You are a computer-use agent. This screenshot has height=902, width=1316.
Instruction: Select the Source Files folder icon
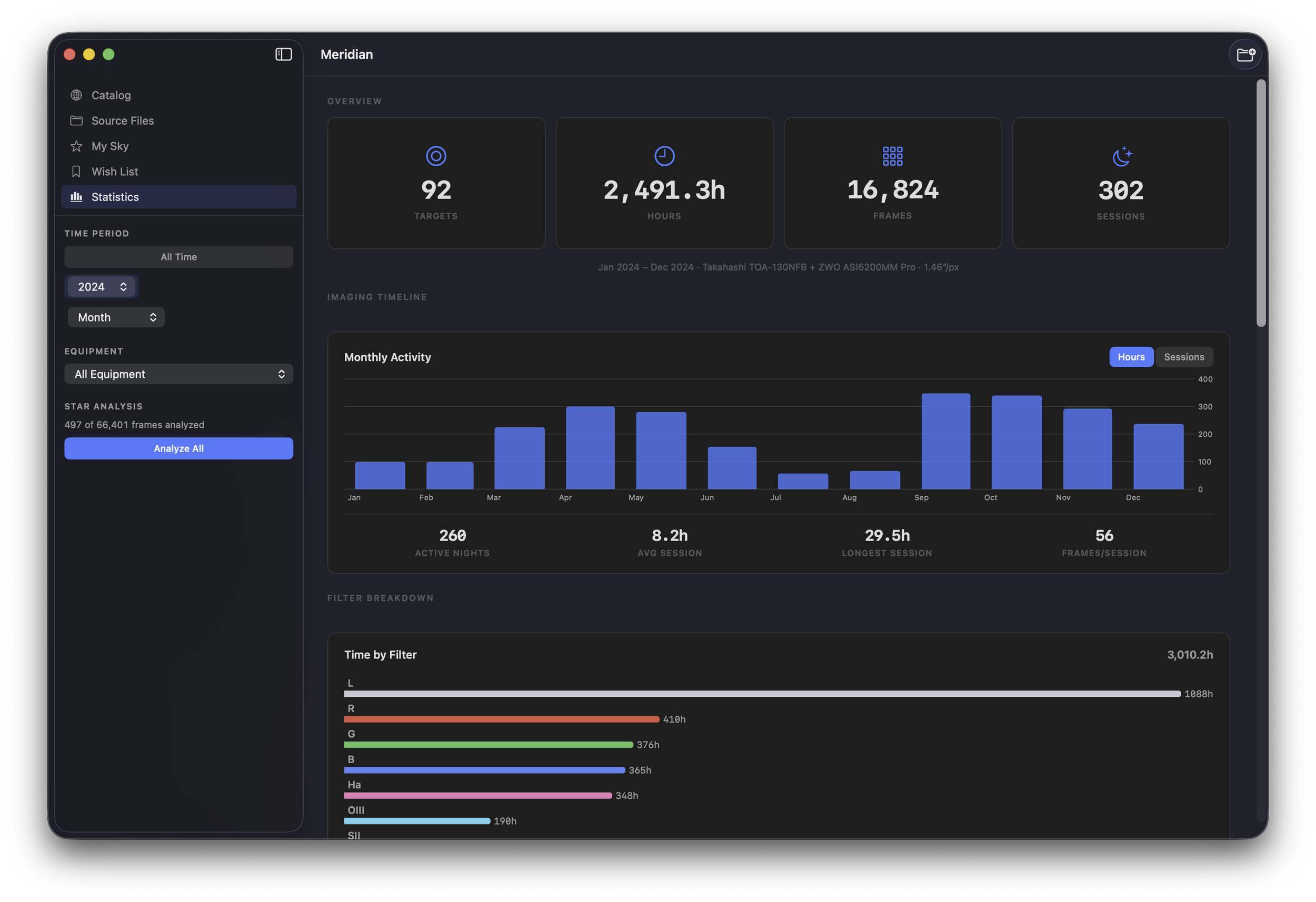click(76, 121)
